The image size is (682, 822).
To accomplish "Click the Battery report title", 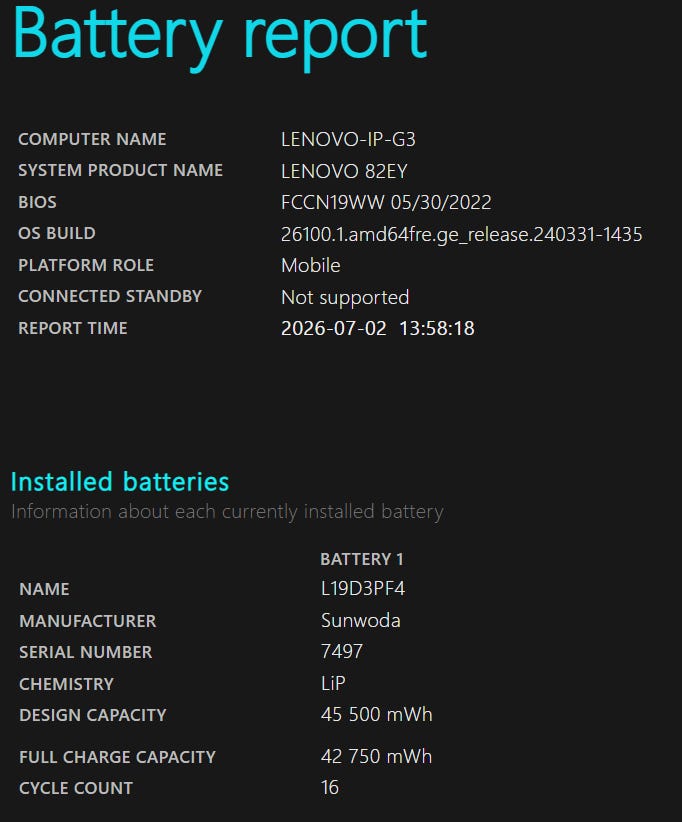I will tap(220, 36).
